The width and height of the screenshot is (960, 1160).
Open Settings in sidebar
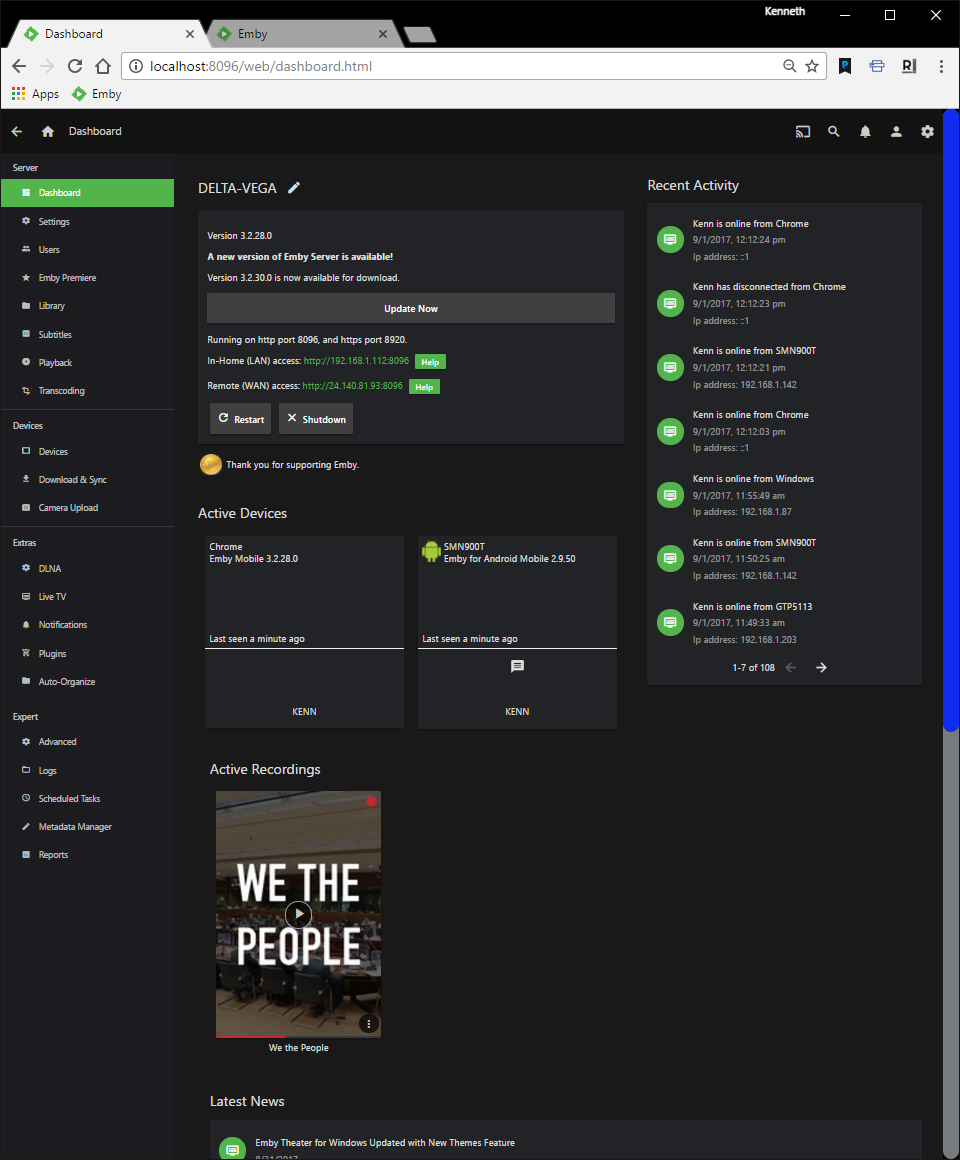point(87,221)
